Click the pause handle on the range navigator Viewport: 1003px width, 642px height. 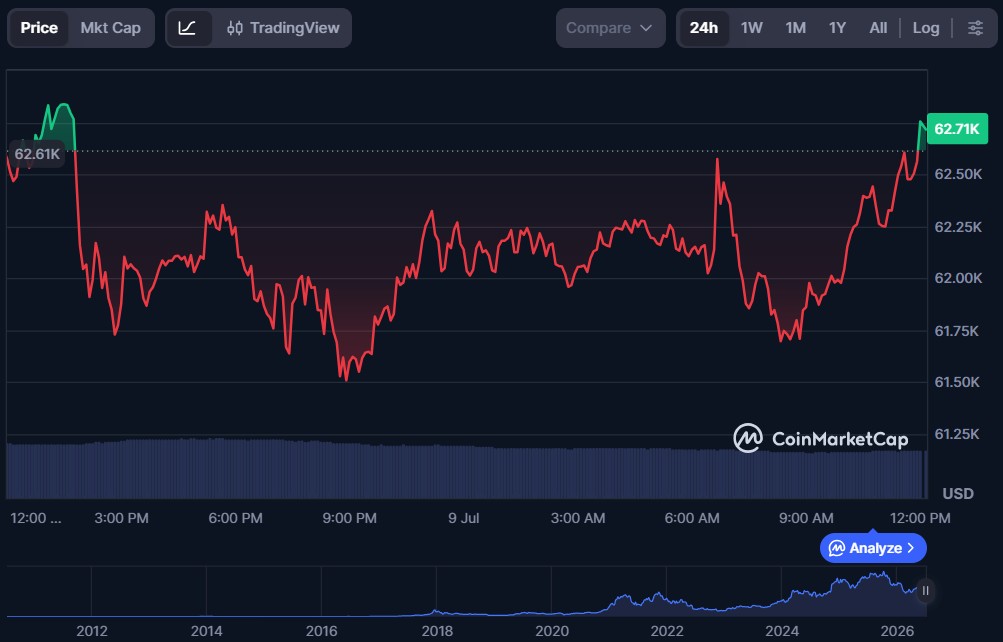[925, 591]
